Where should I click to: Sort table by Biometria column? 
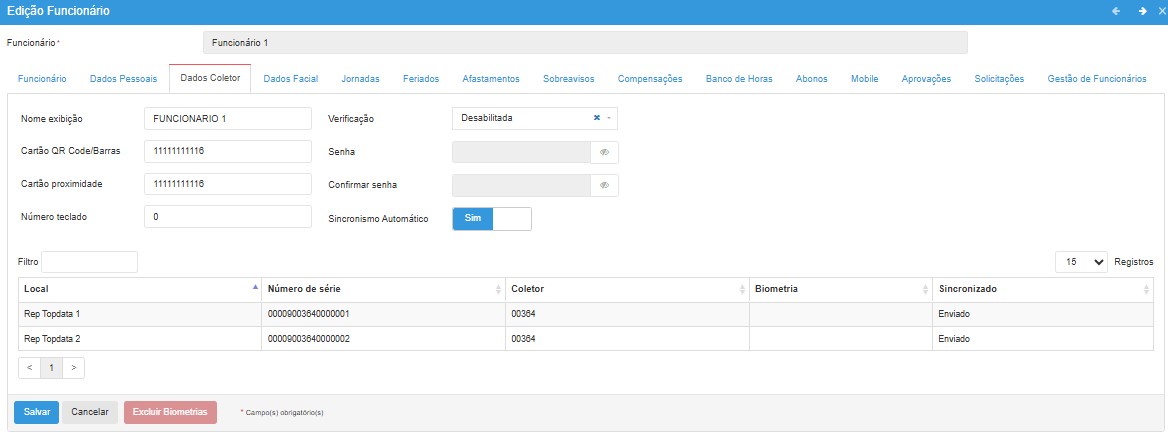tap(840, 289)
